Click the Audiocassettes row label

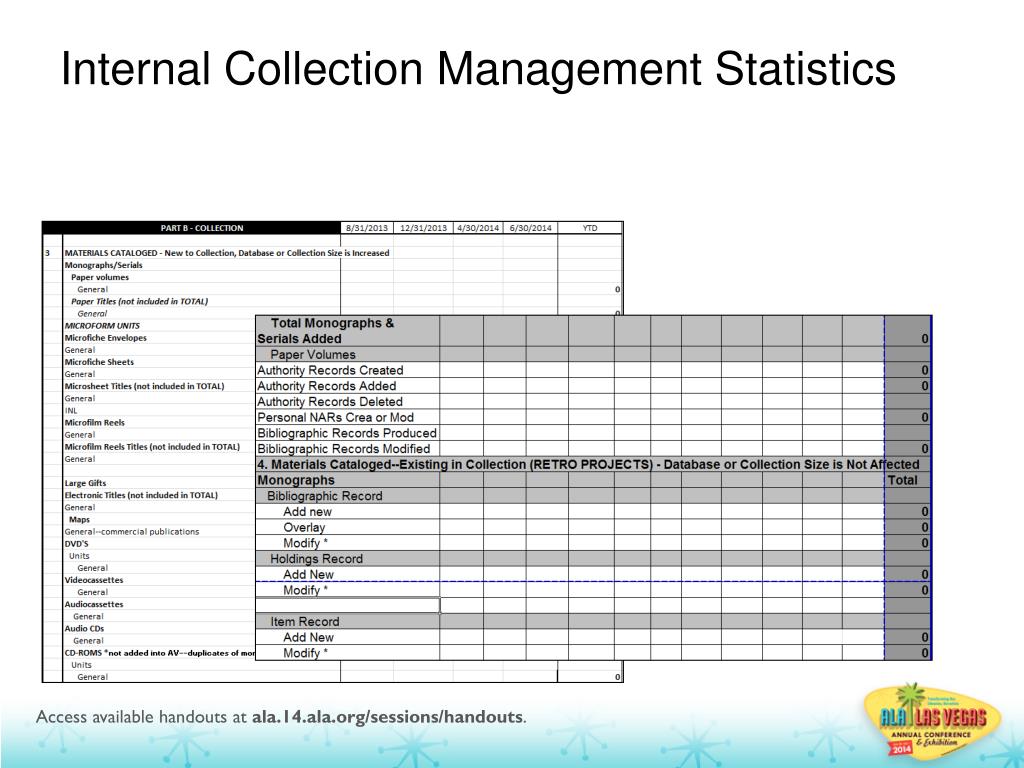click(93, 604)
